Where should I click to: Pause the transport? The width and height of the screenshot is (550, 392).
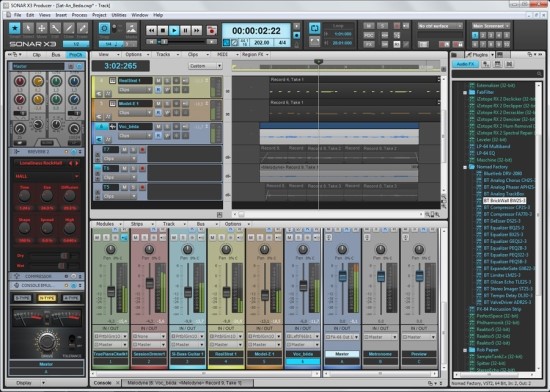pyautogui.click(x=186, y=31)
